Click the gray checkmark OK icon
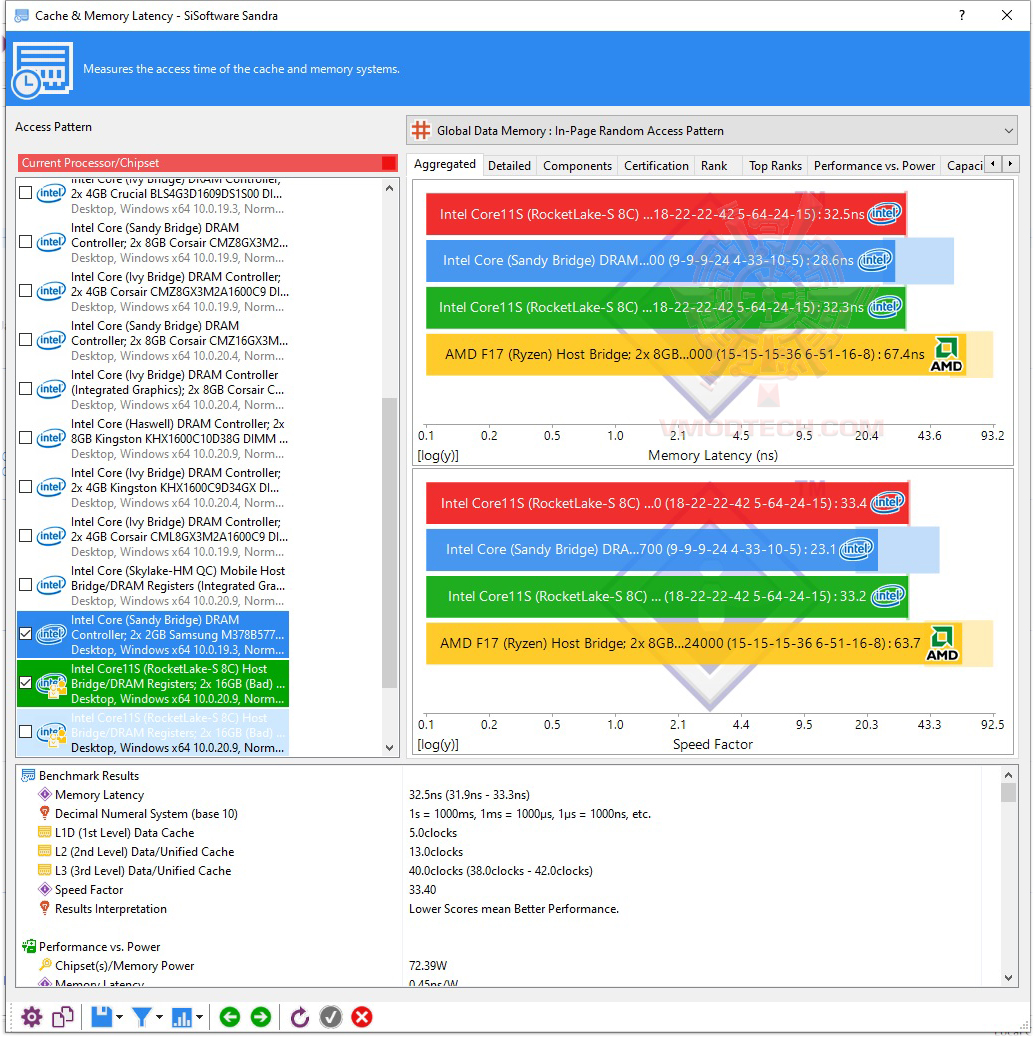Viewport: 1034px width, 1037px height. (x=331, y=1016)
